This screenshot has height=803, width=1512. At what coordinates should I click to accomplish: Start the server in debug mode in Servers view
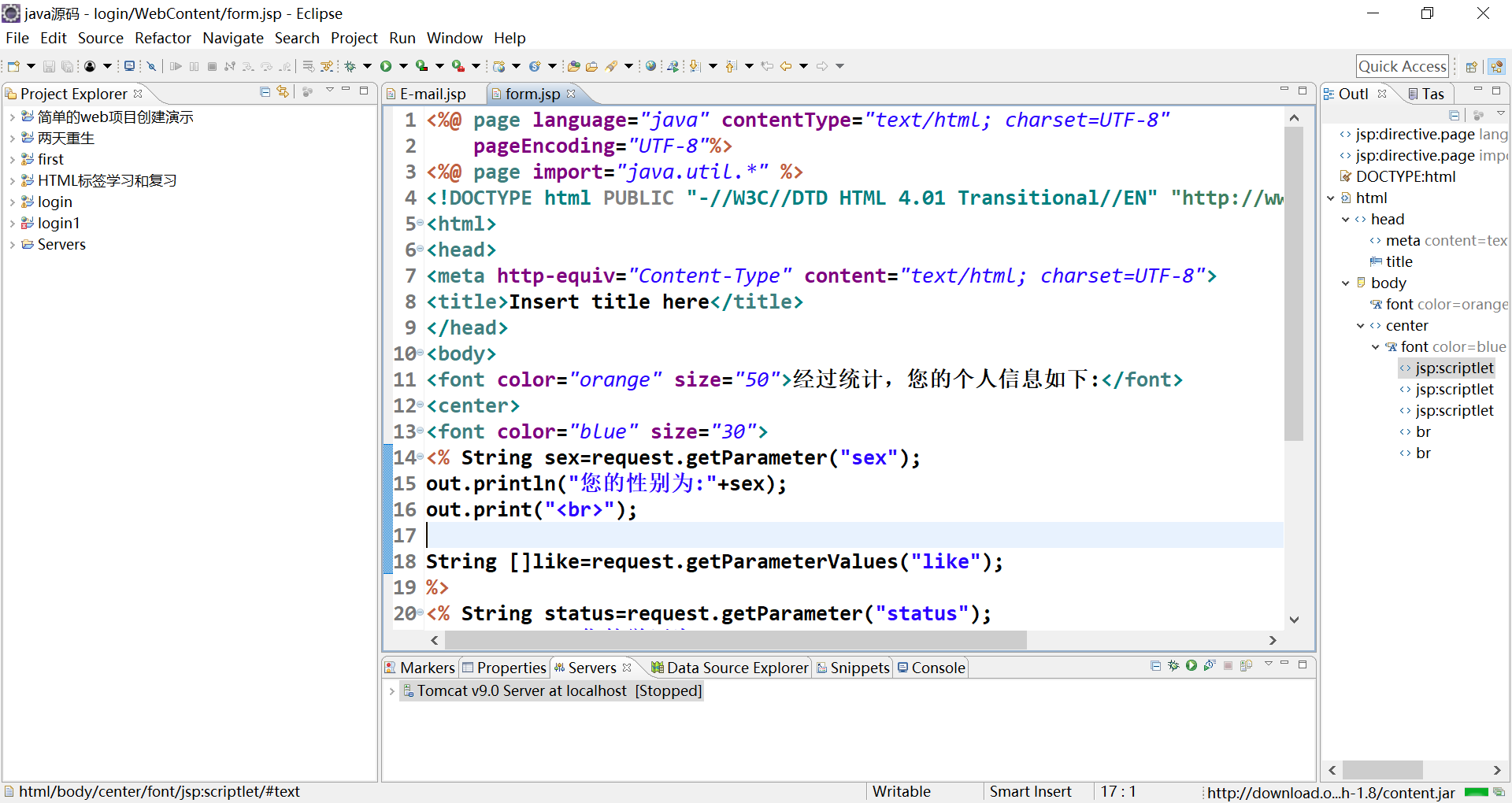click(x=1173, y=665)
